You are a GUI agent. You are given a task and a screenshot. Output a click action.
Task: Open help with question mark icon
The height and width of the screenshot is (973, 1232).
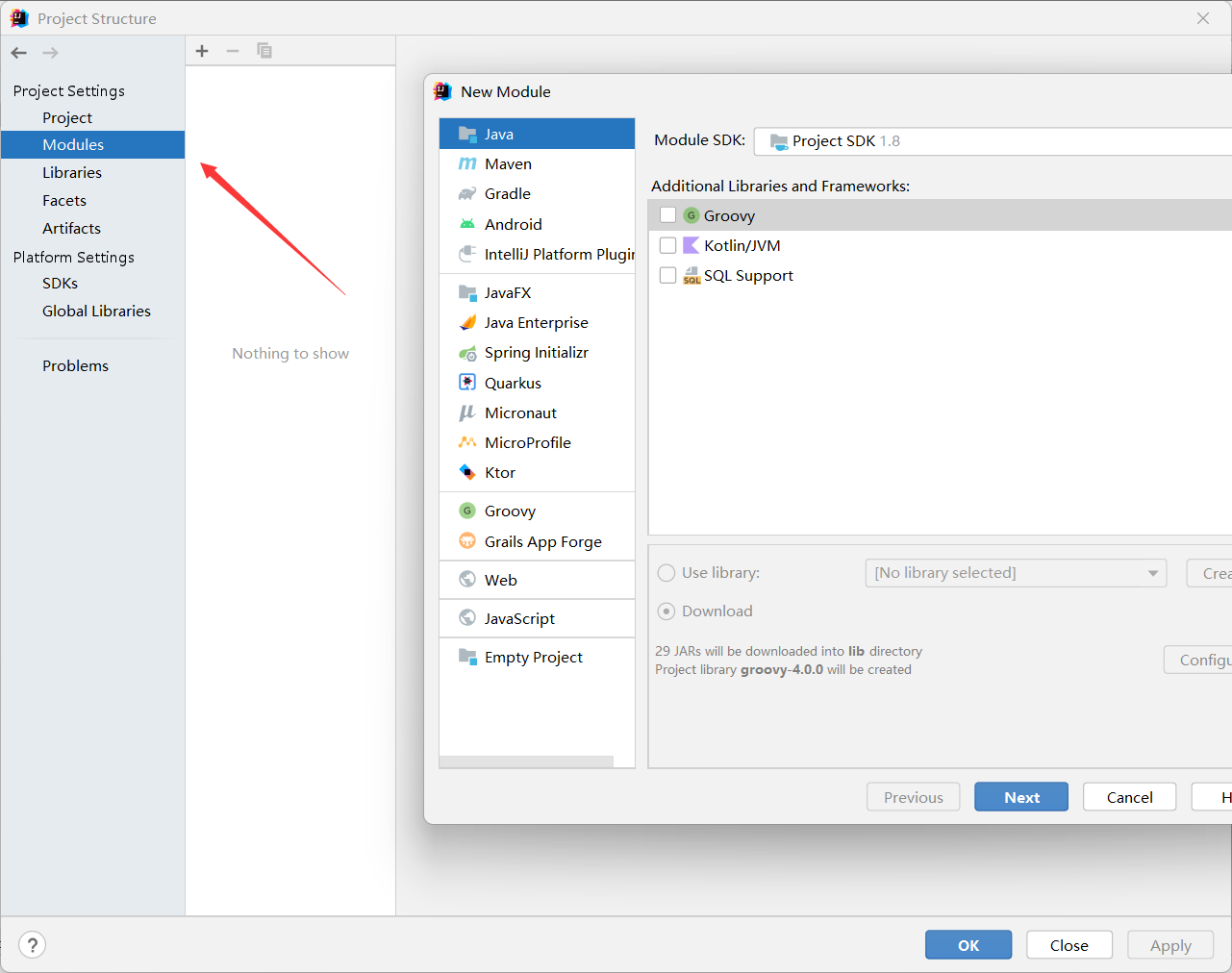tap(32, 945)
